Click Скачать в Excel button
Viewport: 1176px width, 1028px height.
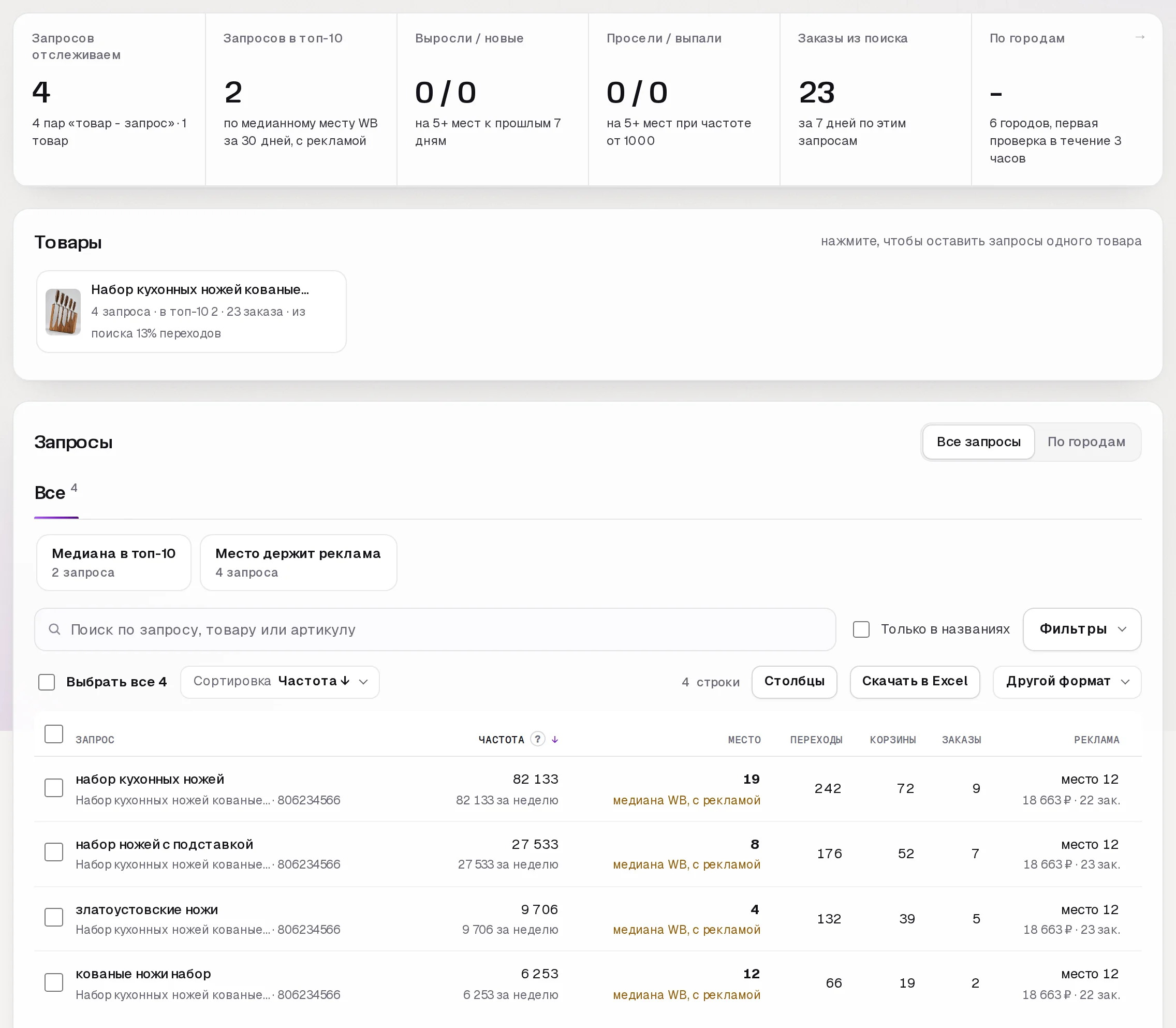pyautogui.click(x=915, y=682)
